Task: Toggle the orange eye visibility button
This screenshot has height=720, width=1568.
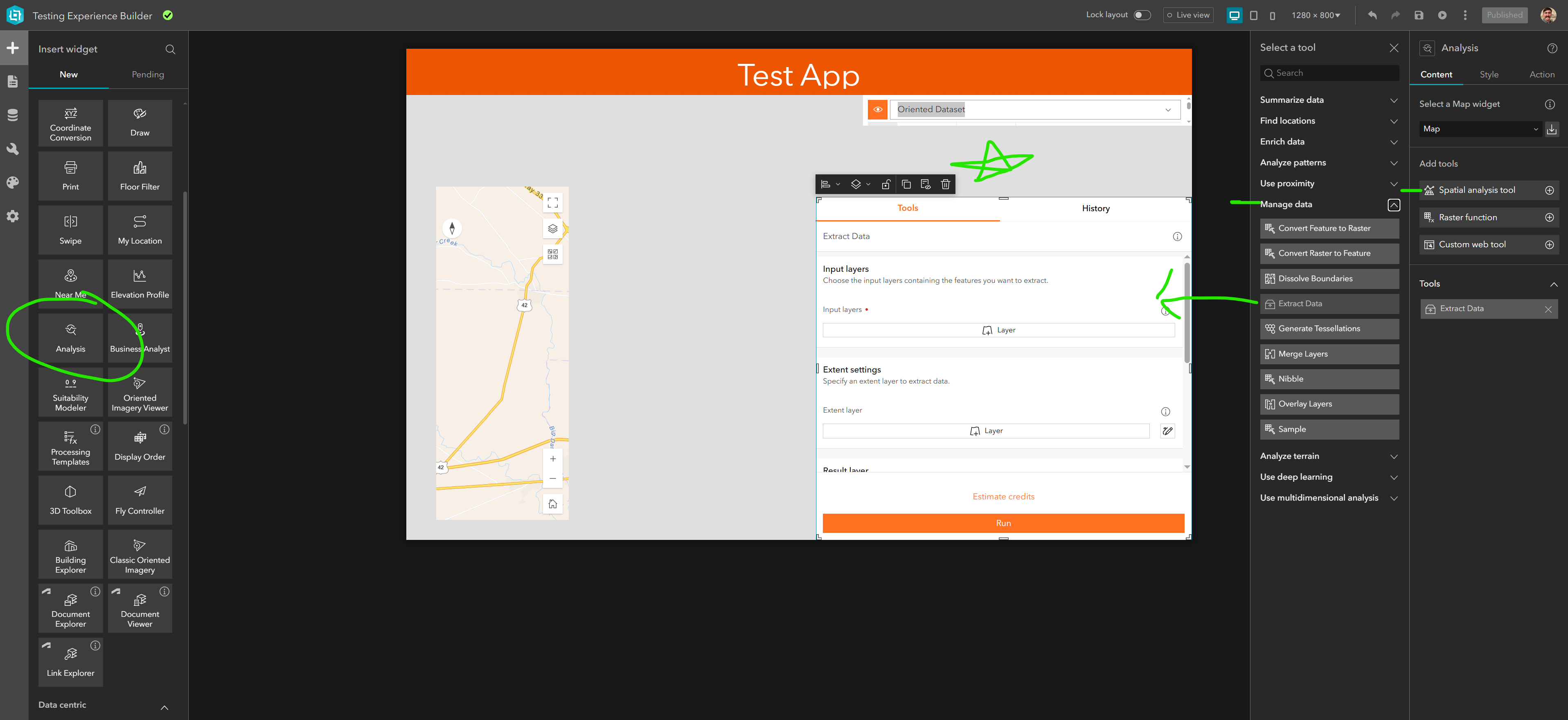Action: pyautogui.click(x=877, y=110)
